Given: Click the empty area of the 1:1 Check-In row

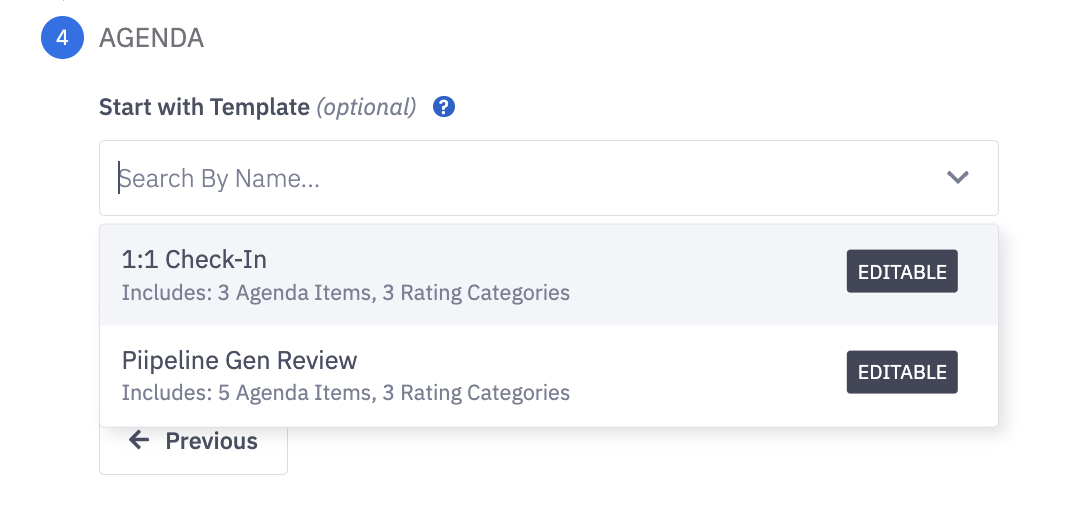Looking at the screenshot, I should [700, 275].
